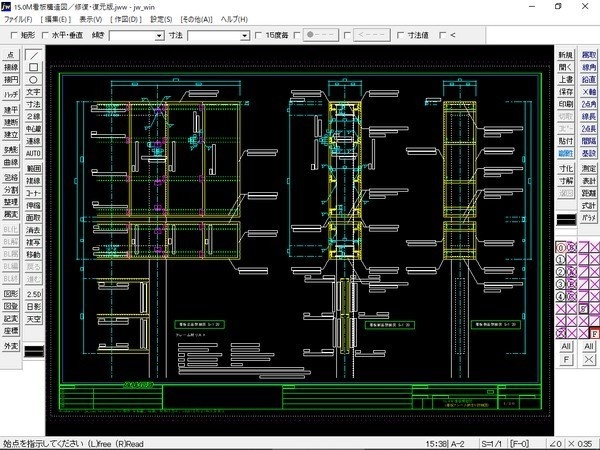This screenshot has height=450, width=600.
Task: Choose the 2線 double line tool
Action: click(x=34, y=116)
